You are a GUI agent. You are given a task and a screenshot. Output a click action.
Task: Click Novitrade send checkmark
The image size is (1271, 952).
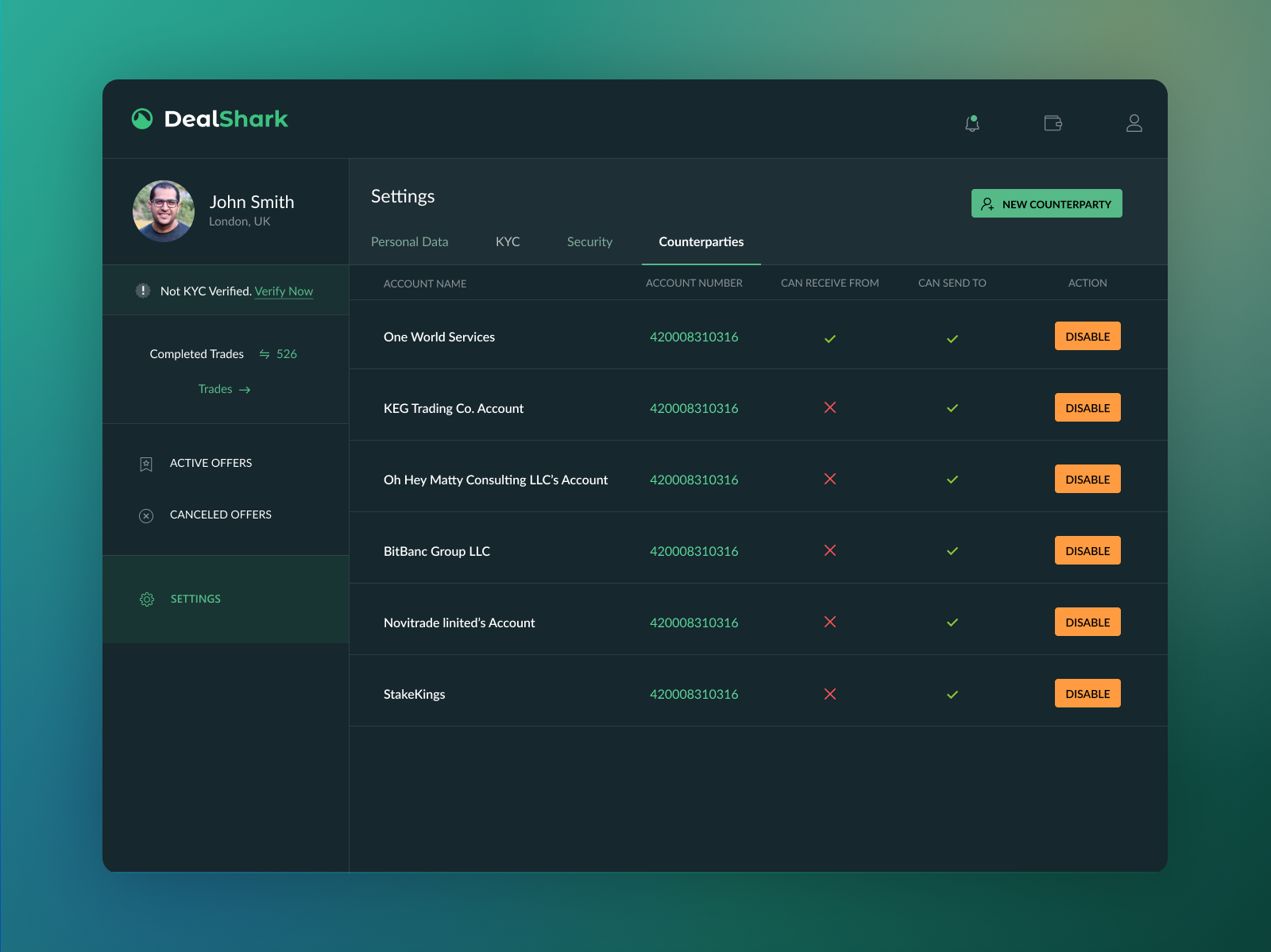coord(952,622)
